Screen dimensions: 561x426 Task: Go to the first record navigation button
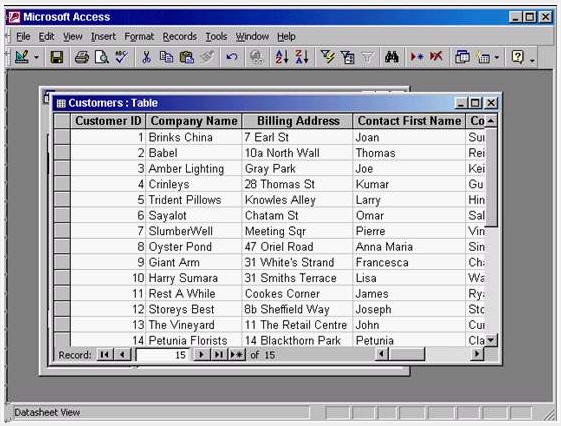(105, 355)
